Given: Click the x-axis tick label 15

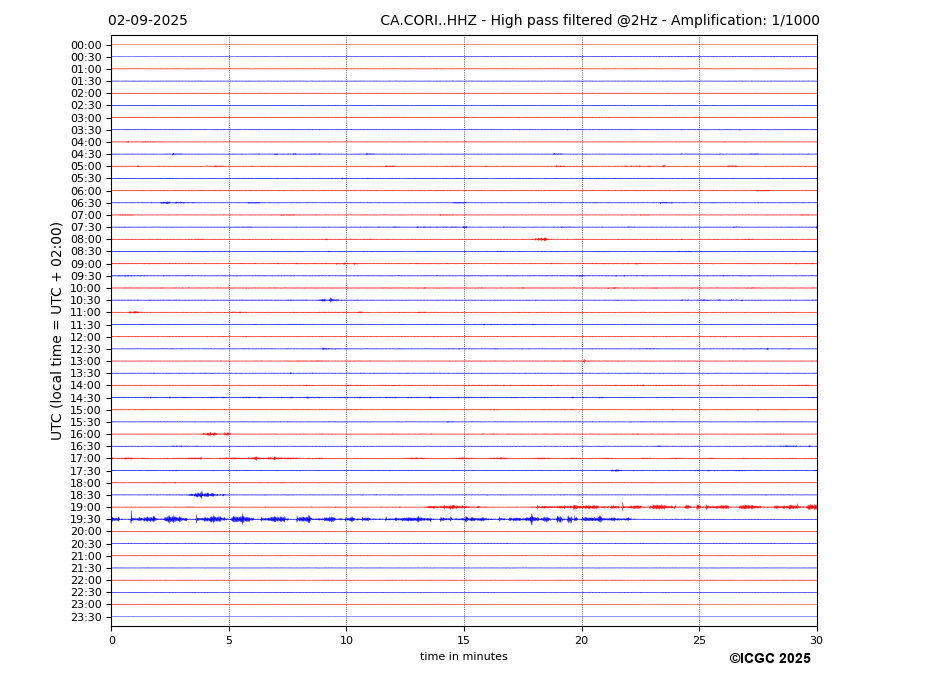Looking at the screenshot, I should (464, 640).
